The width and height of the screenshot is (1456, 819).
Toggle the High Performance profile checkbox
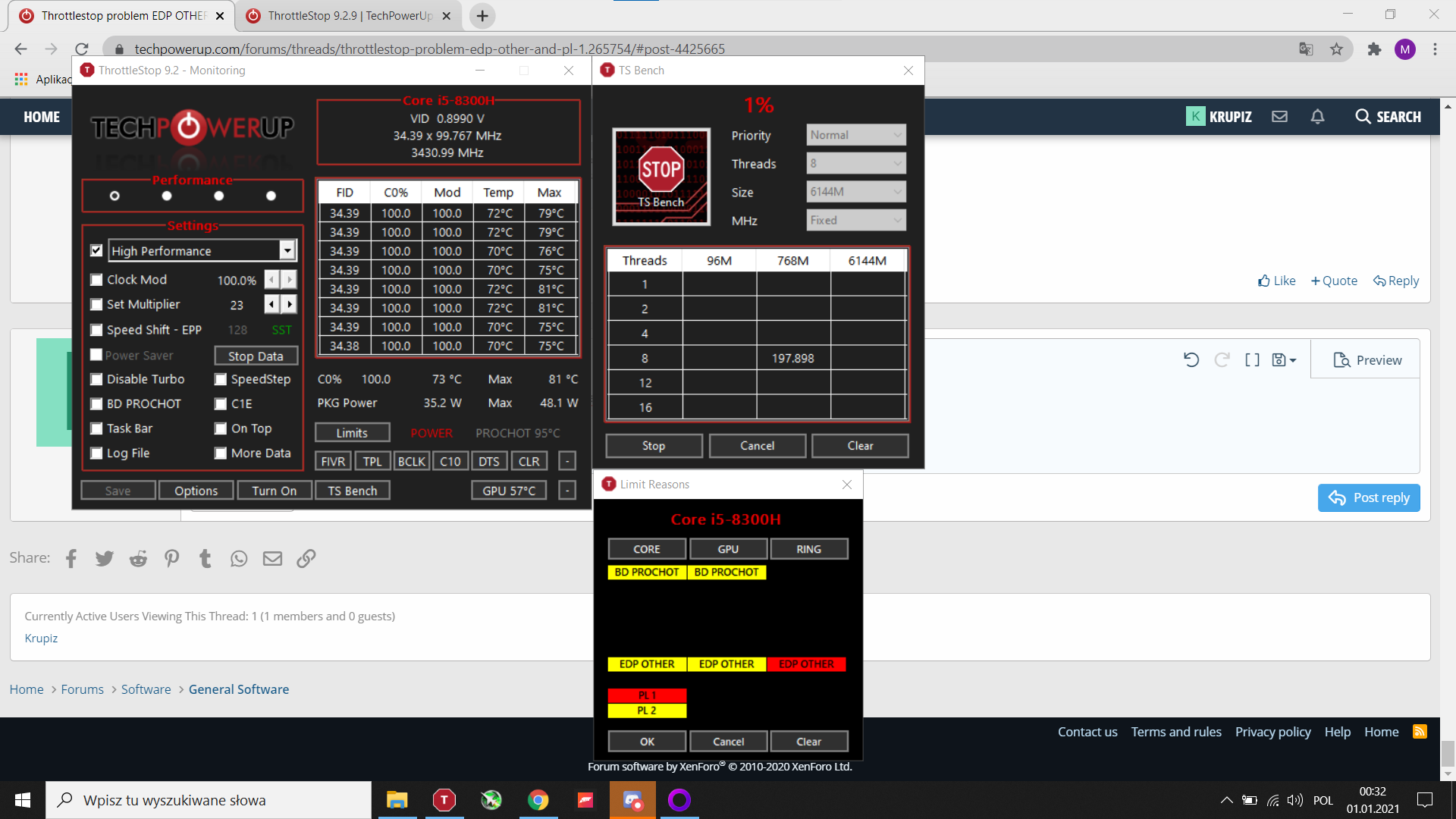(96, 250)
